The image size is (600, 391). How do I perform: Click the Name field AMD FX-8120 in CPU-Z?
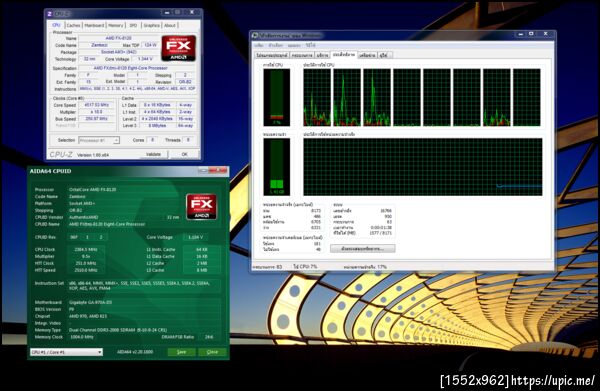tap(118, 38)
